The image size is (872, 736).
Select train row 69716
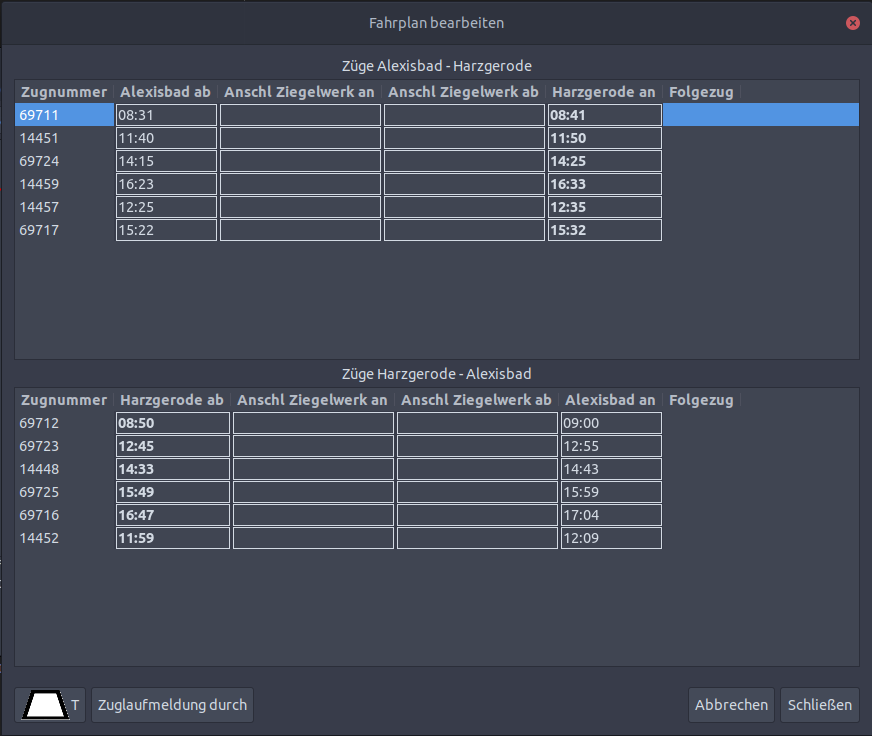[437, 515]
